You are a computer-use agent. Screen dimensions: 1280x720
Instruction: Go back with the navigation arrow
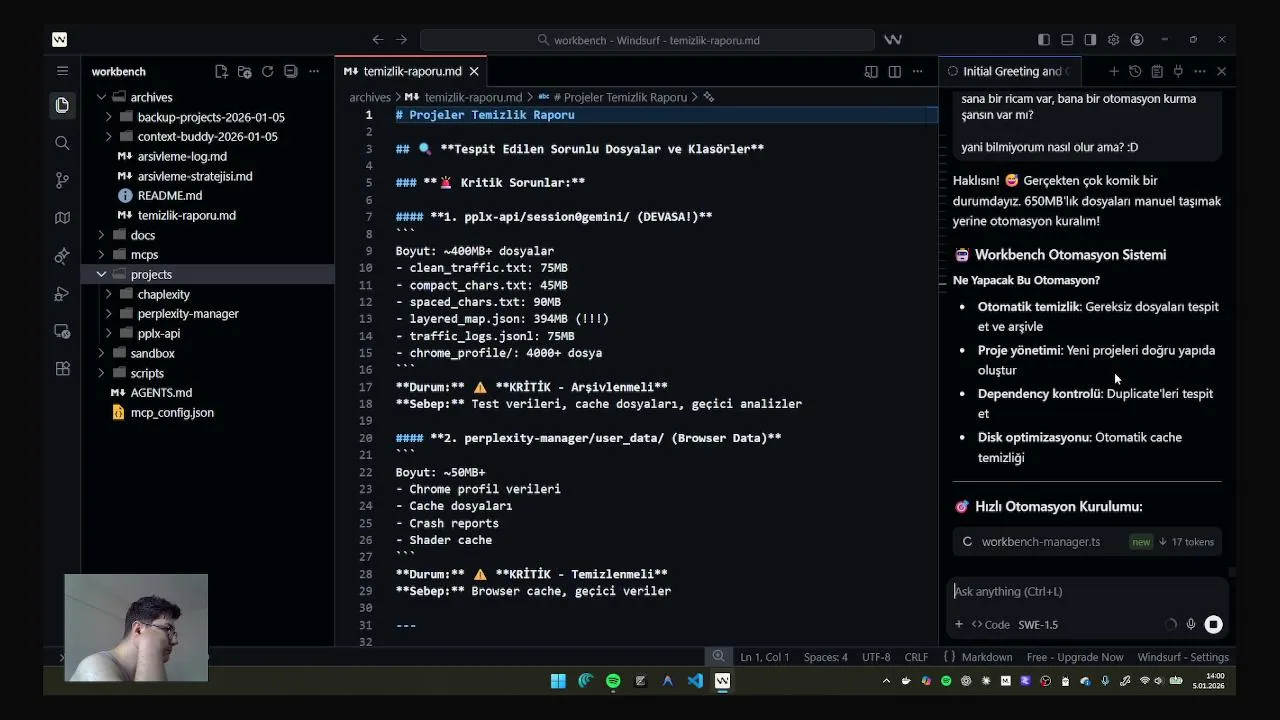pyautogui.click(x=377, y=40)
